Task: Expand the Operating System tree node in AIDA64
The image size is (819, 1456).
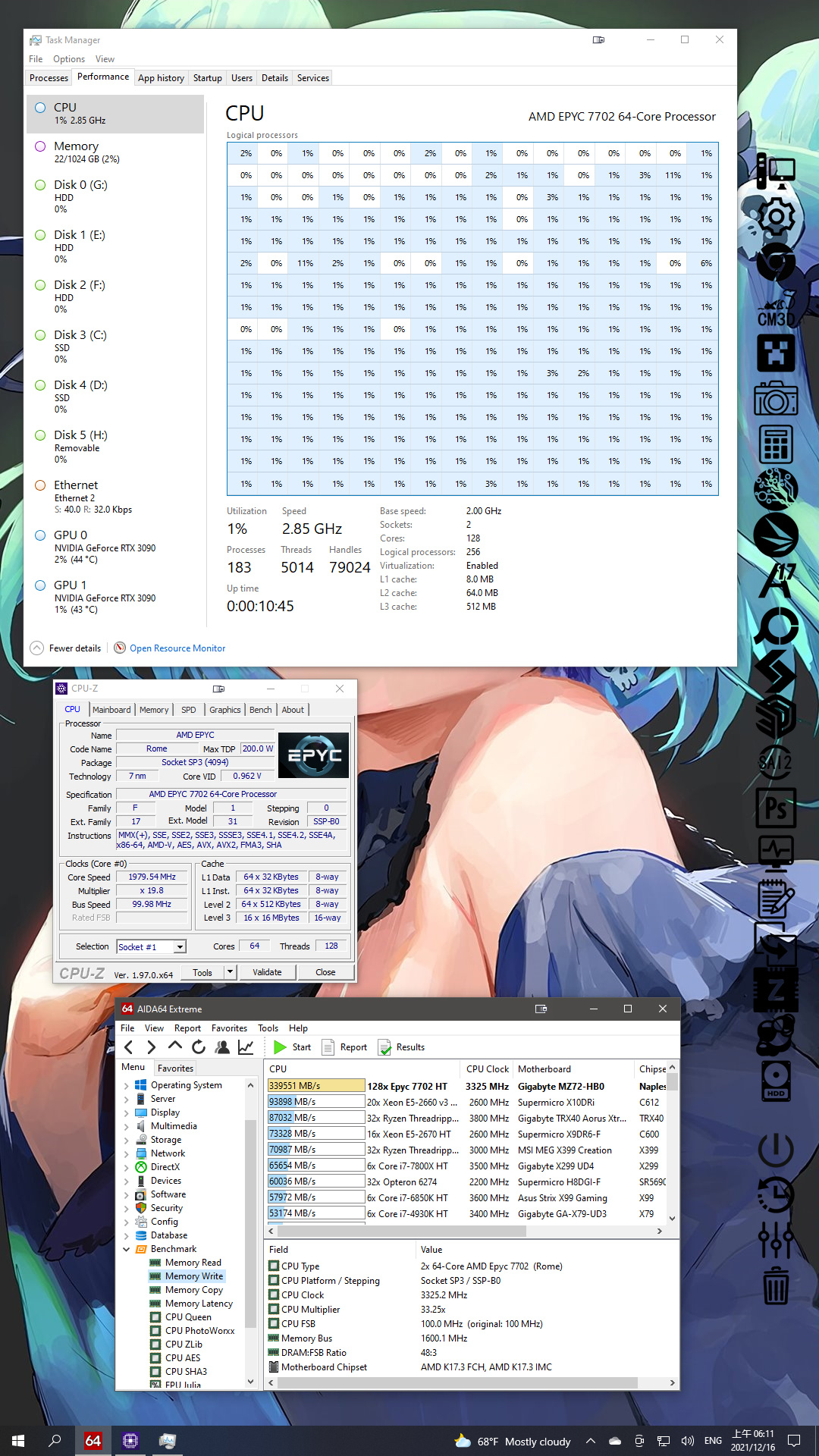Action: coord(127,1085)
